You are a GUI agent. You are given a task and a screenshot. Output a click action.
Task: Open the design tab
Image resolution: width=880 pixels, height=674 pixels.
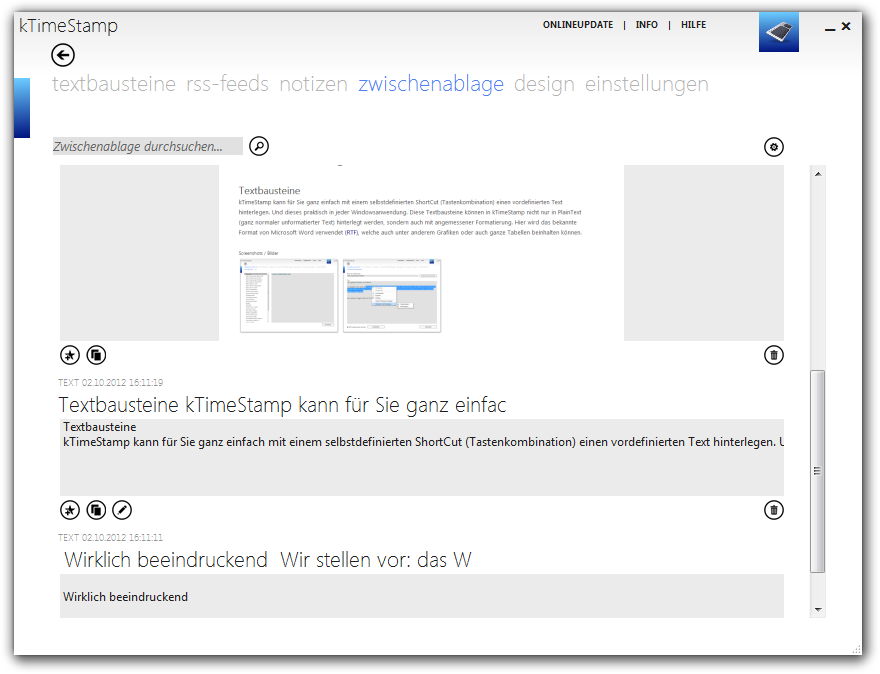(x=544, y=84)
